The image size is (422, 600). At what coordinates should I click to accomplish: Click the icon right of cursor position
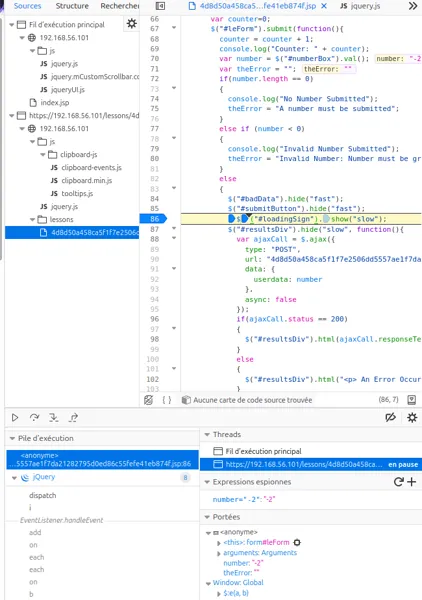click(x=412, y=400)
